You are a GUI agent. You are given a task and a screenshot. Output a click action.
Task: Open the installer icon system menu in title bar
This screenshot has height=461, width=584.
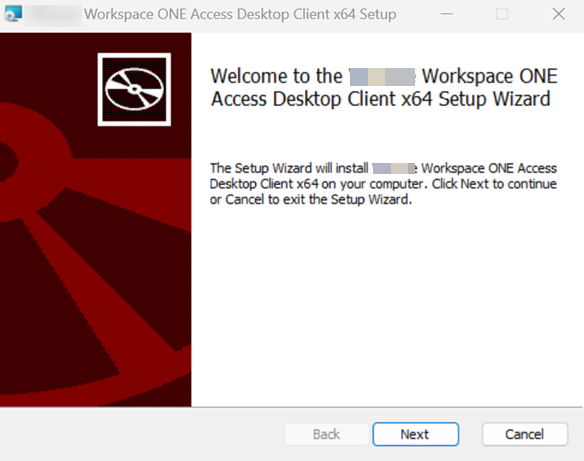pos(13,14)
